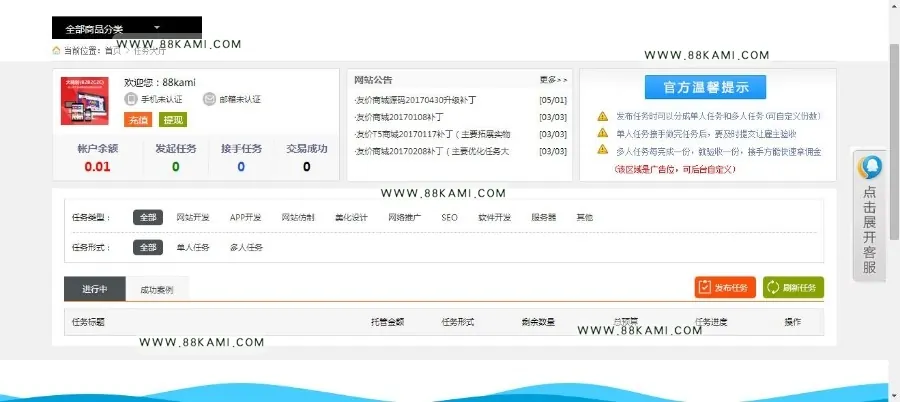Image resolution: width=900 pixels, height=402 pixels.
Task: Select 单人任务 task form filter
Action: pyautogui.click(x=193, y=248)
